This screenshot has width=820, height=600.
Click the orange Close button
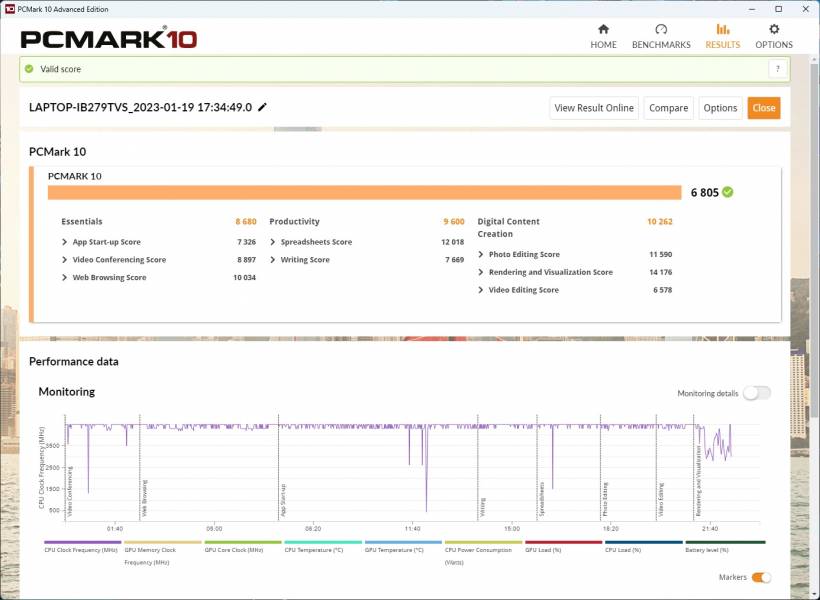[x=764, y=108]
